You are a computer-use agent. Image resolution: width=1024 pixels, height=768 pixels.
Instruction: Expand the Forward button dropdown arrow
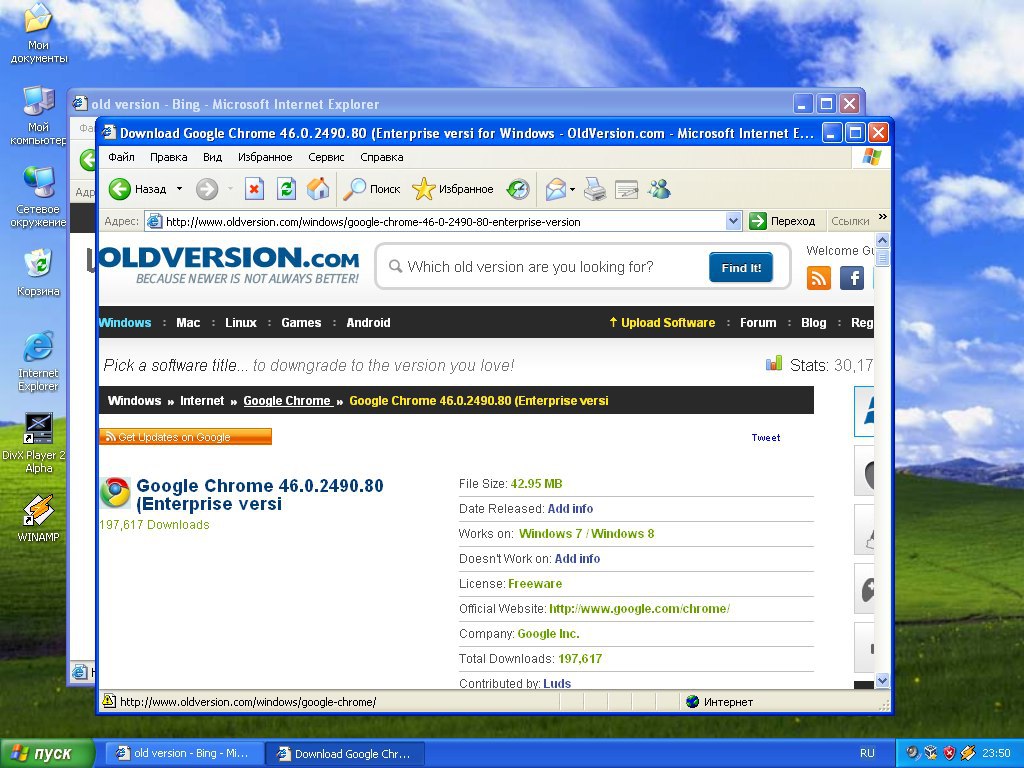[230, 189]
